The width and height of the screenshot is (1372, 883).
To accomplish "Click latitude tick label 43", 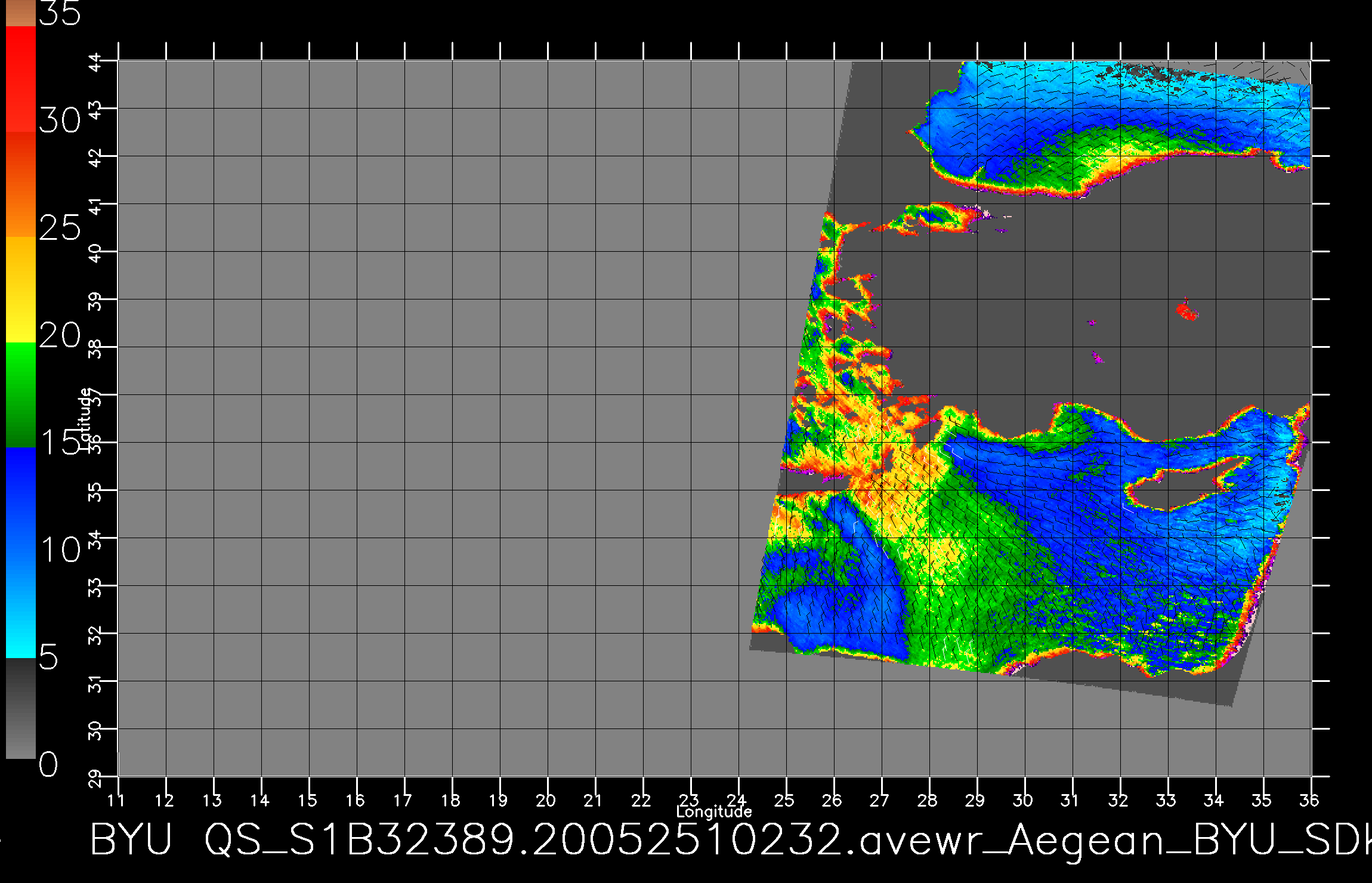I will click(x=95, y=111).
